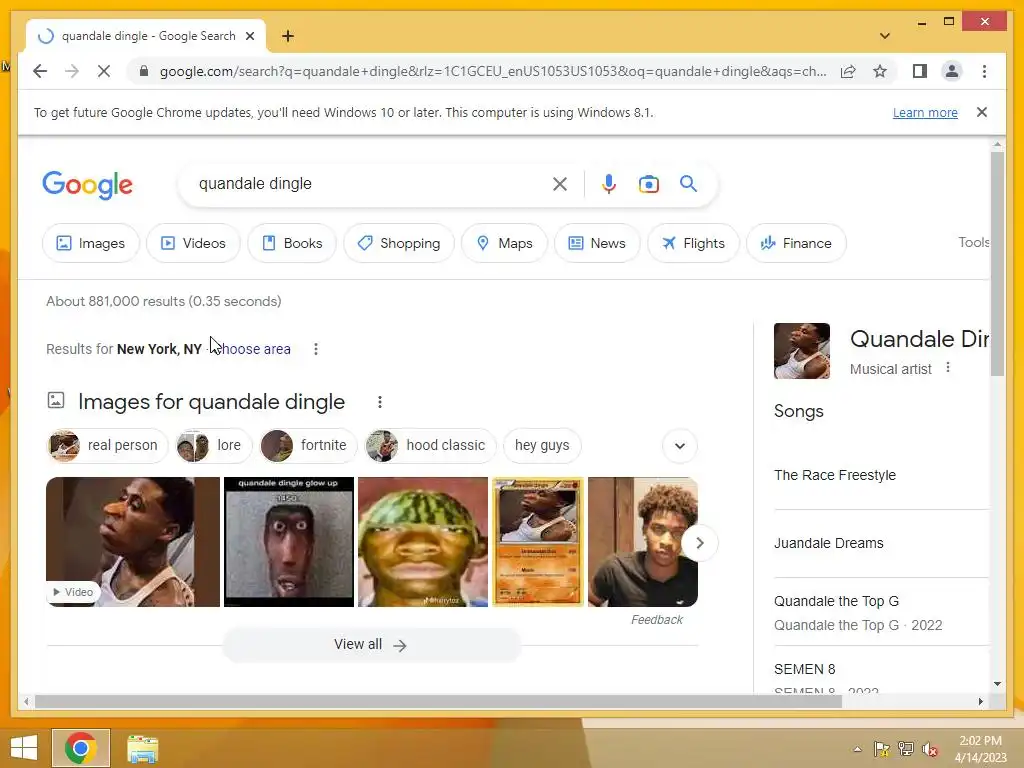The image size is (1024, 768).
Task: Open Musical artist three-dot options
Action: click(948, 368)
